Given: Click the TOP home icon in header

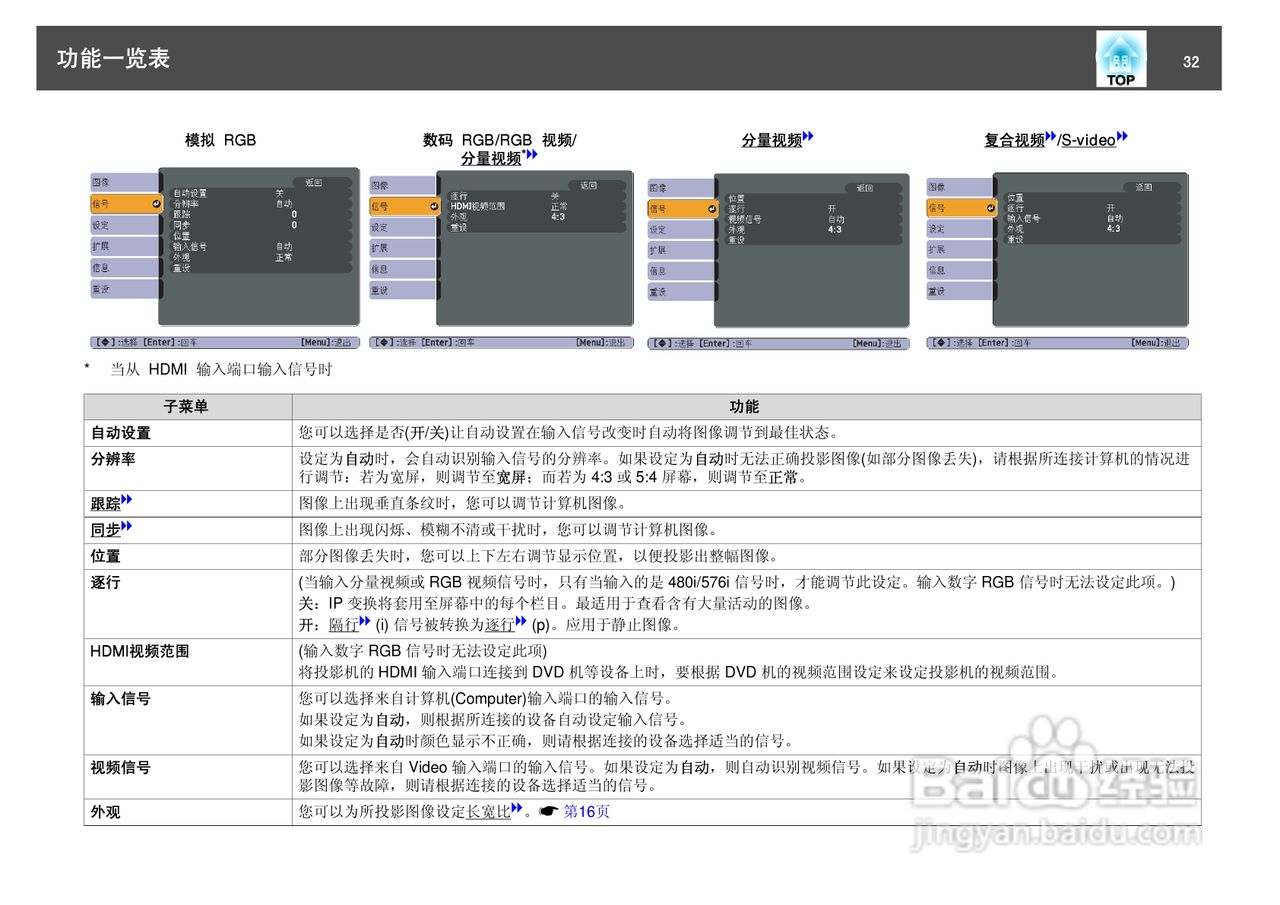Looking at the screenshot, I should coord(1121,58).
